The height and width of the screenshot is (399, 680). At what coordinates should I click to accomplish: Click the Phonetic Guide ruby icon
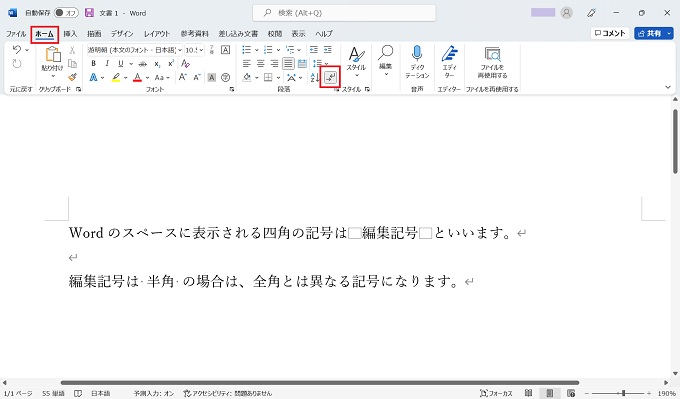point(212,49)
